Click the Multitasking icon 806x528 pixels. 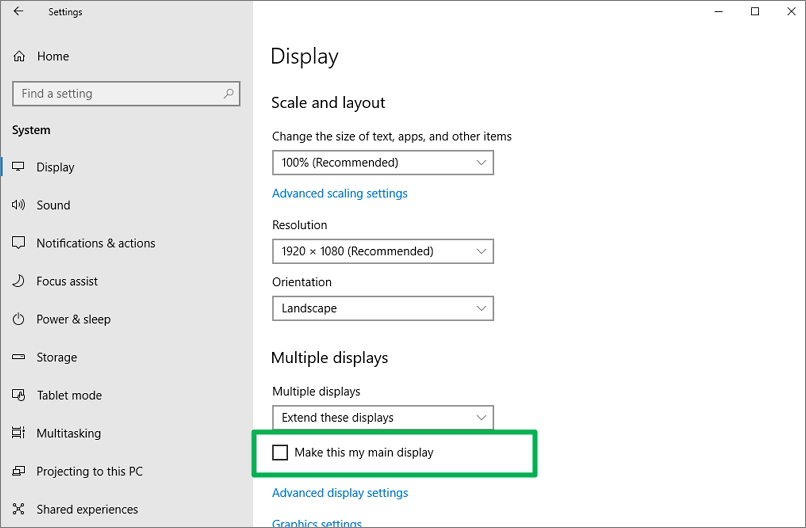point(18,433)
